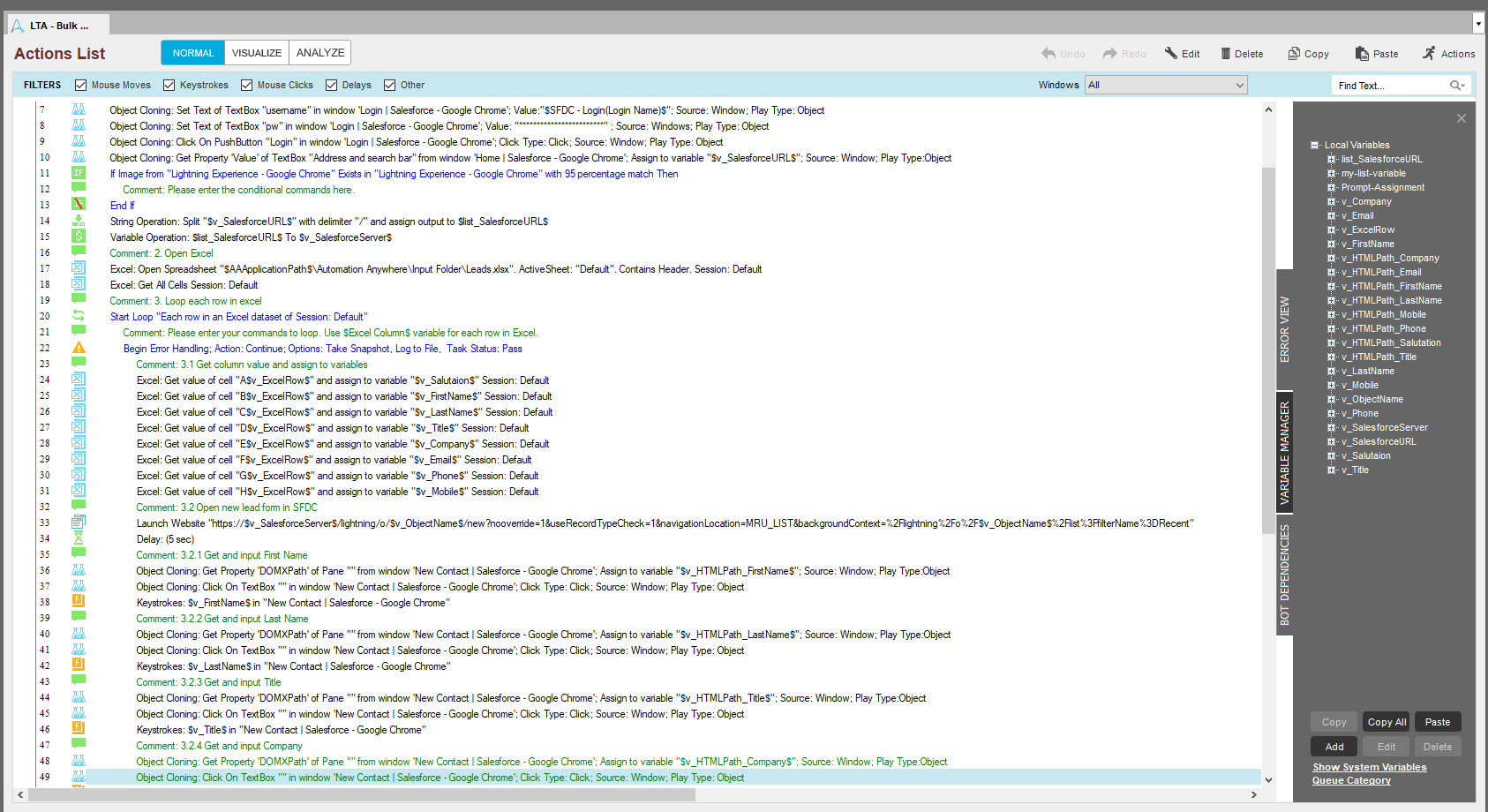Click the Show System Variables link

coord(1369,767)
